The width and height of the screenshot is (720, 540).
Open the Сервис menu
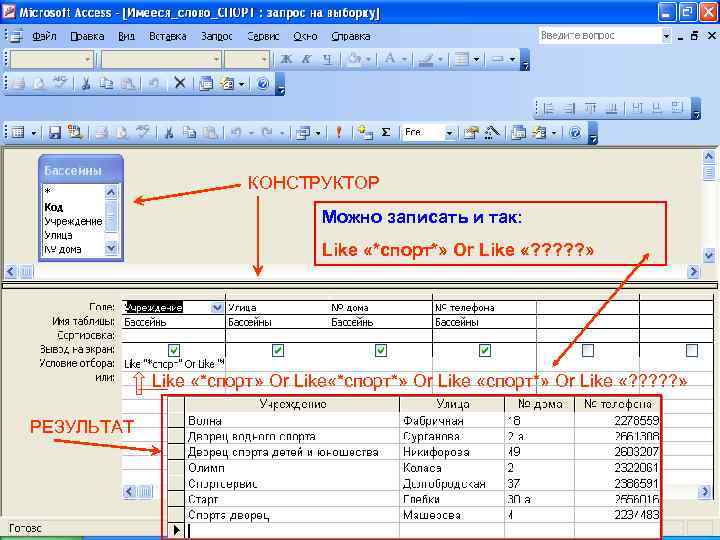(x=263, y=36)
